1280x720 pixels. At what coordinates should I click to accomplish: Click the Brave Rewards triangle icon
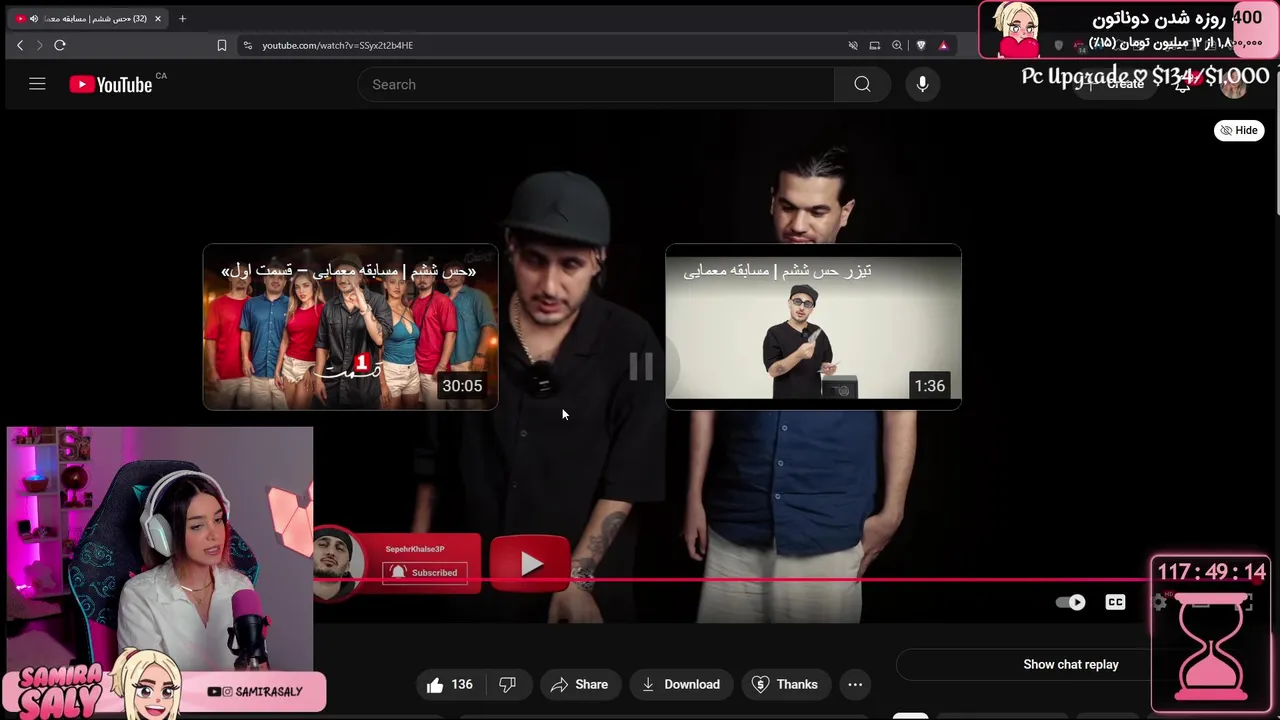pyautogui.click(x=943, y=45)
